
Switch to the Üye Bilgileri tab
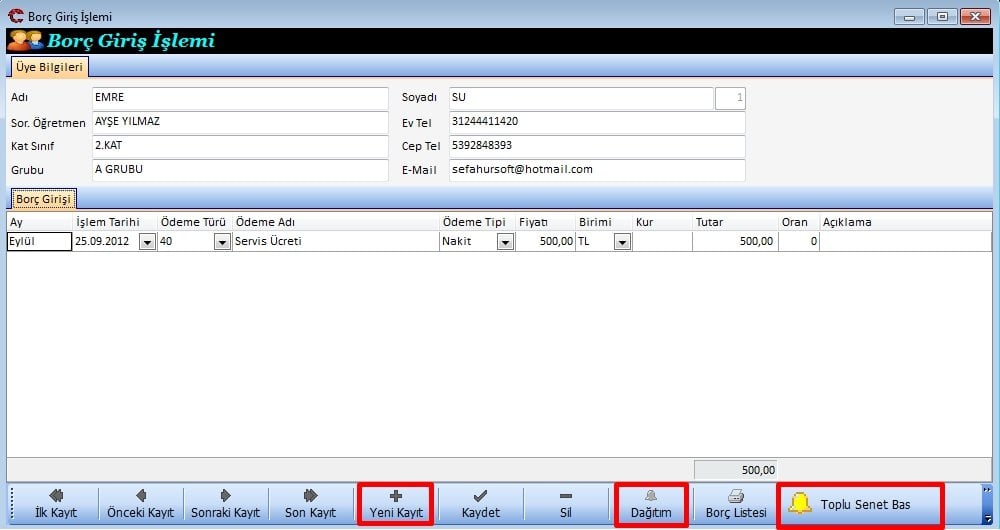pos(49,67)
